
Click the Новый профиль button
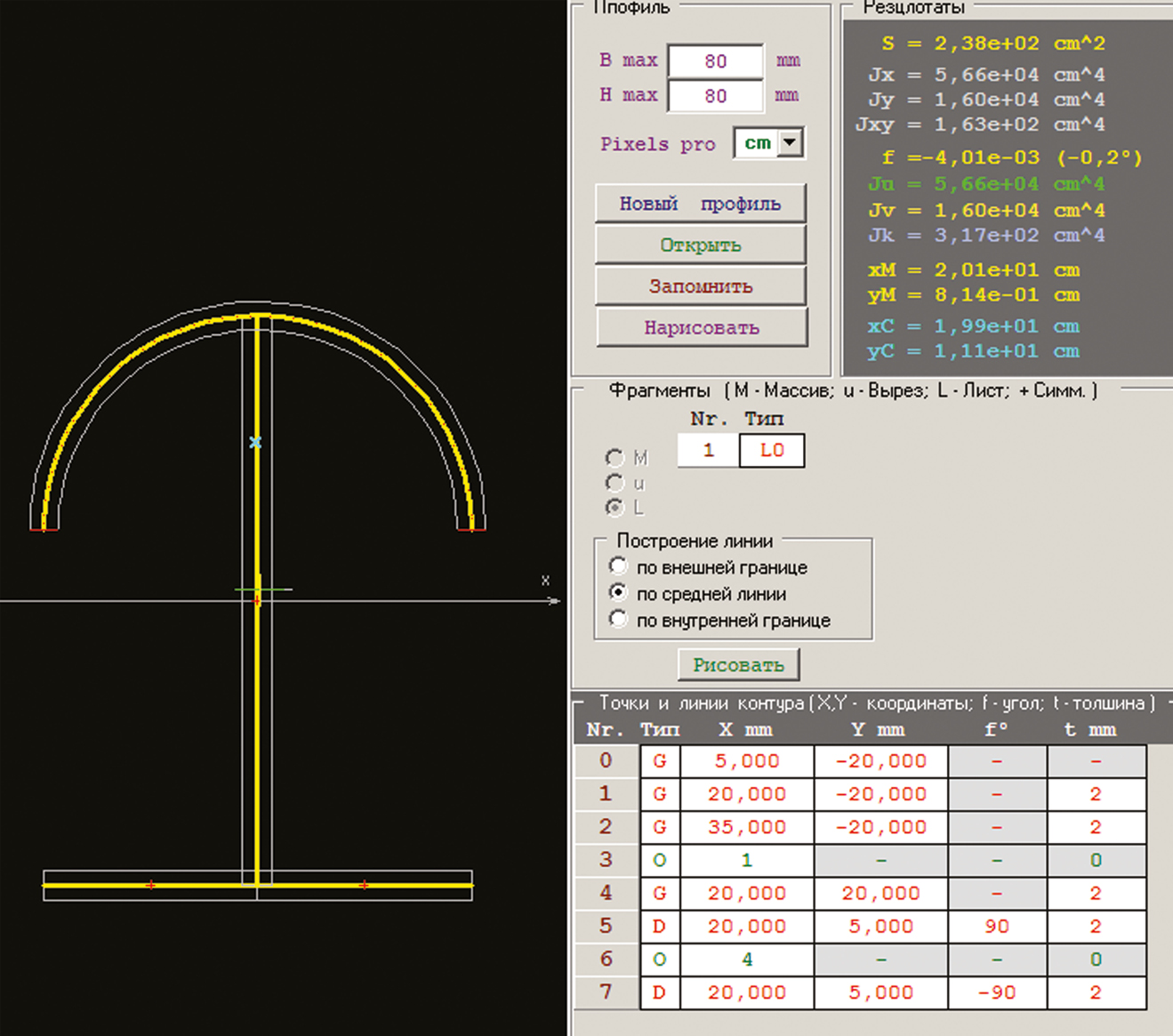click(x=700, y=204)
